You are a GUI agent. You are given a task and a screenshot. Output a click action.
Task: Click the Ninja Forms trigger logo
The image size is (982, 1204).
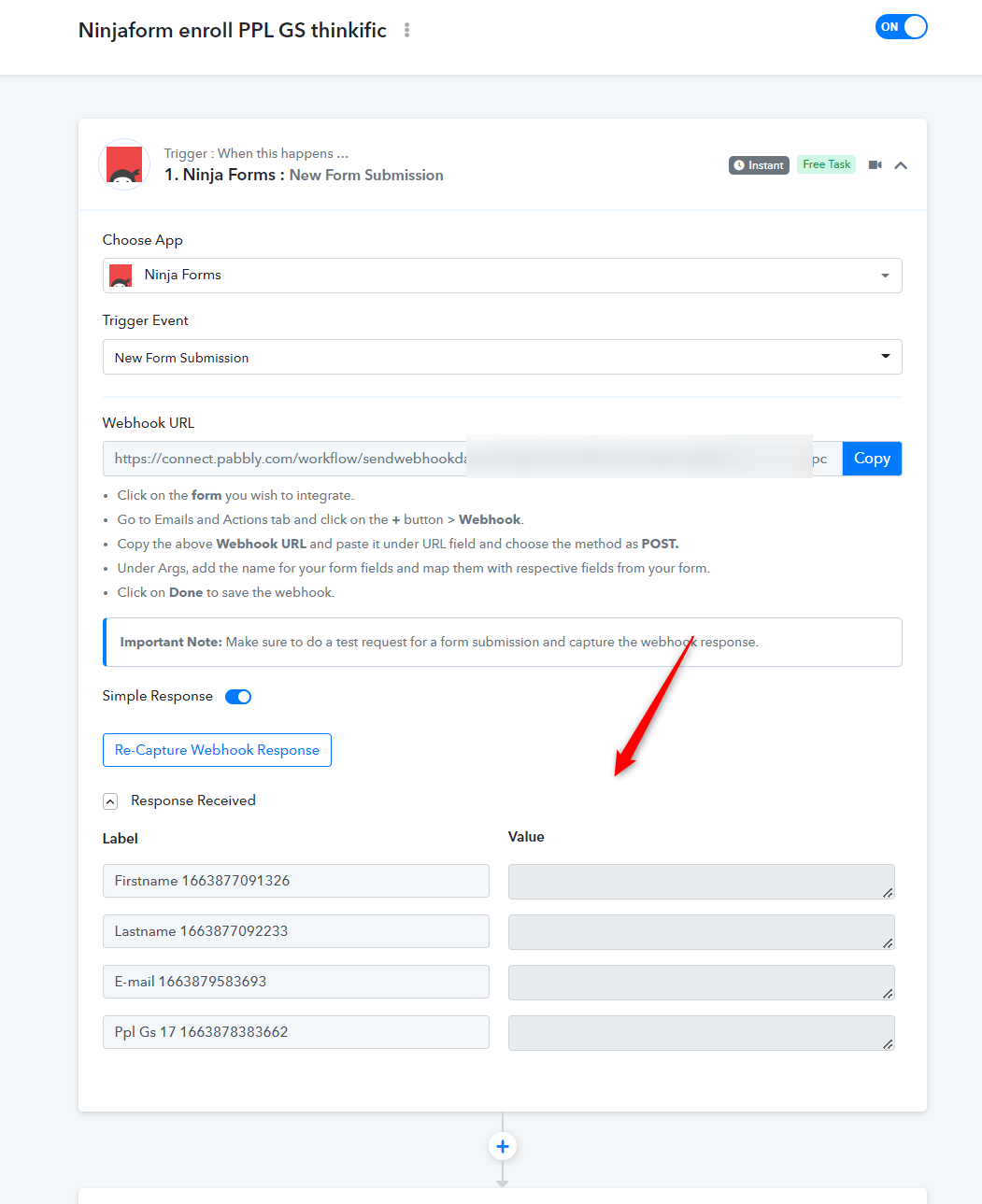pos(124,164)
